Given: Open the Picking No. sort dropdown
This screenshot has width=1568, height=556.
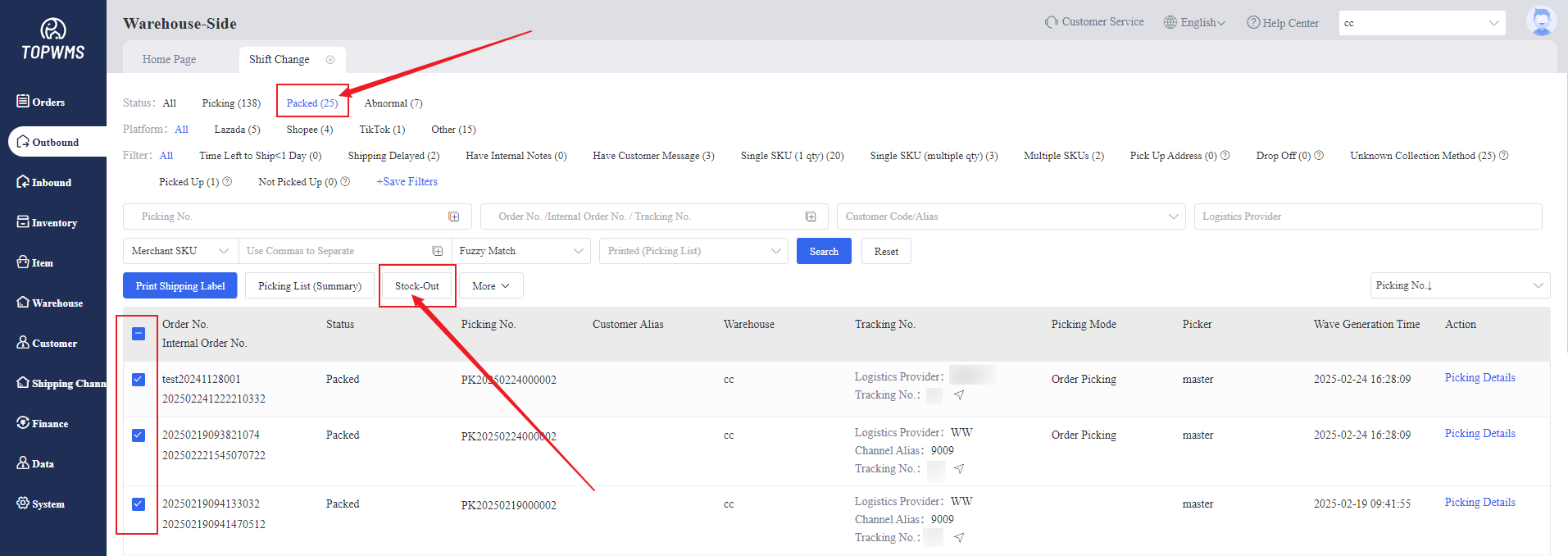Looking at the screenshot, I should (1459, 285).
